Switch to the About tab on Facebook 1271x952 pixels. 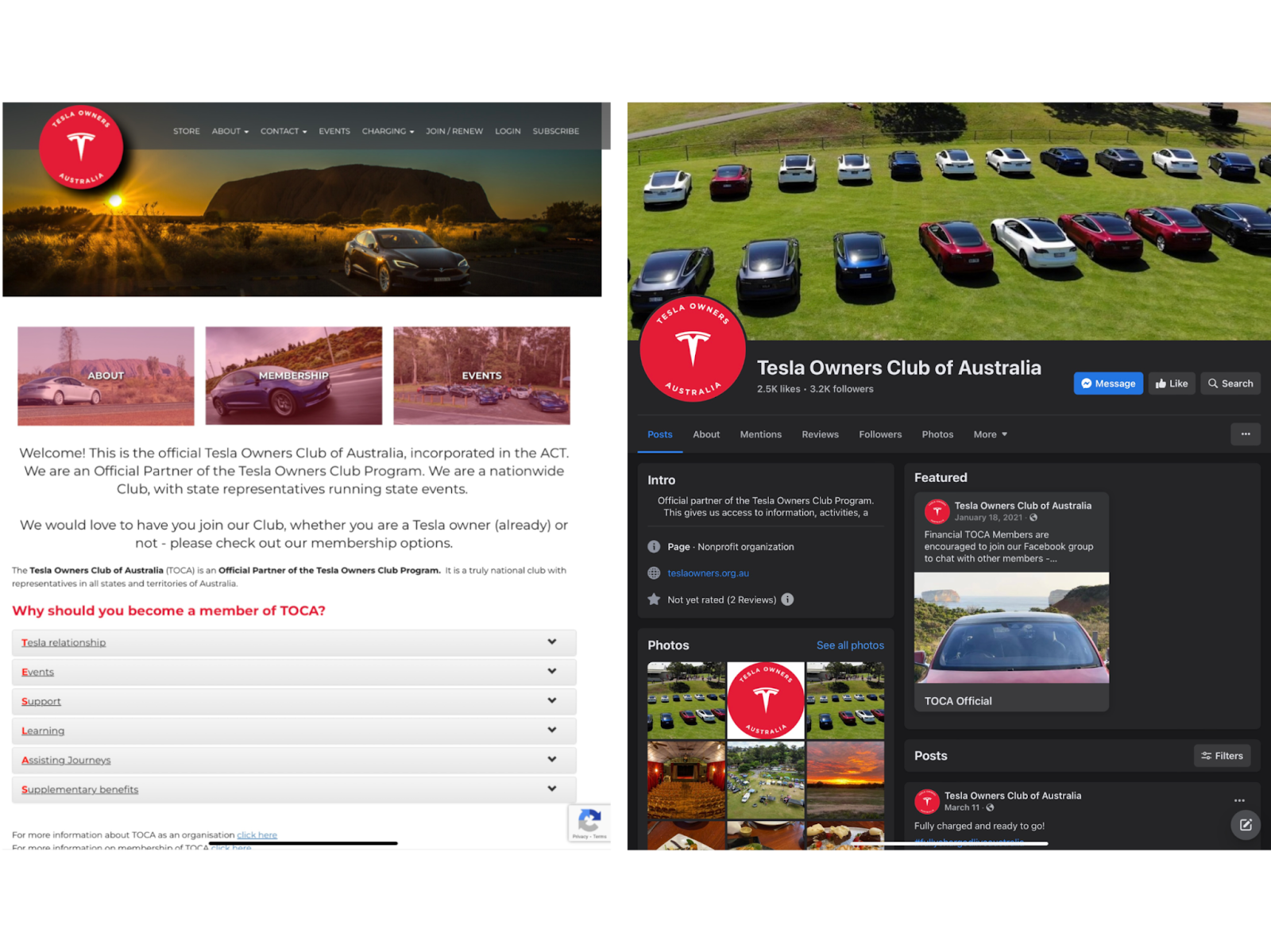tap(706, 434)
